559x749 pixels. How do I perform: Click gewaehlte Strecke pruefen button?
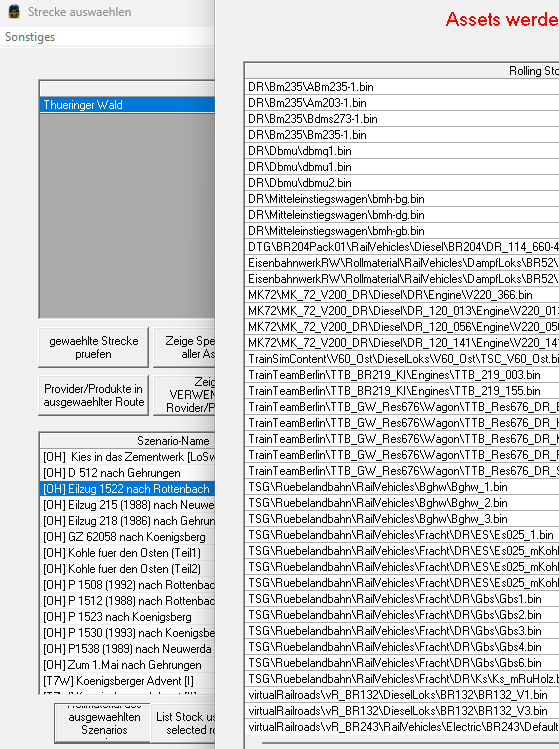click(x=94, y=347)
